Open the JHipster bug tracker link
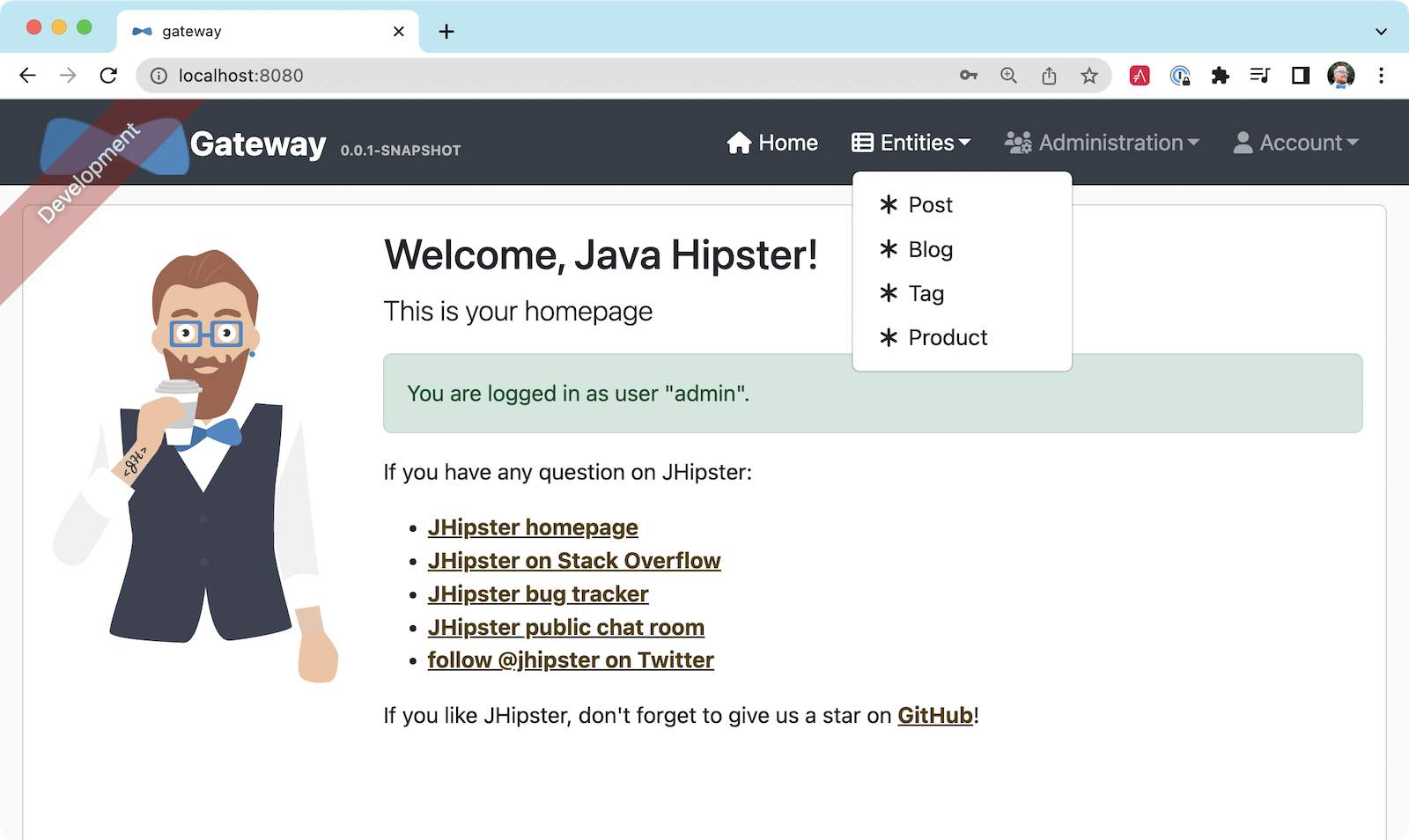This screenshot has height=840, width=1409. [x=538, y=594]
